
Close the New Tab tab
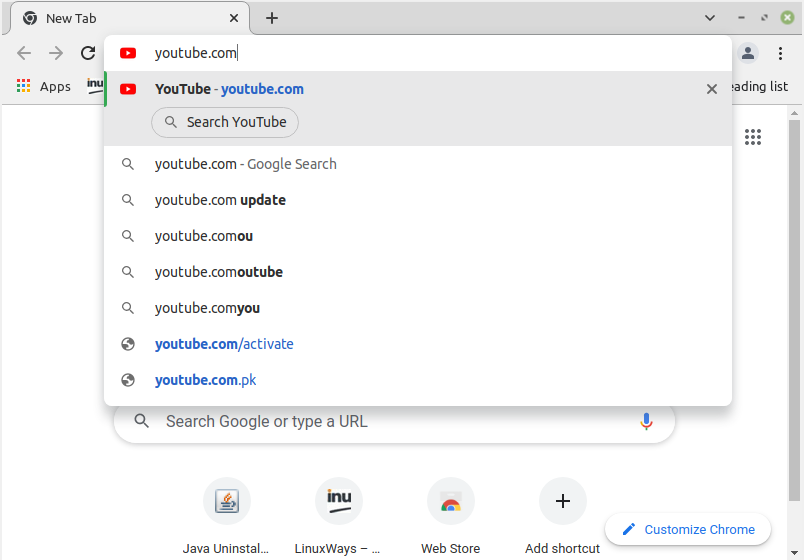[x=234, y=18]
